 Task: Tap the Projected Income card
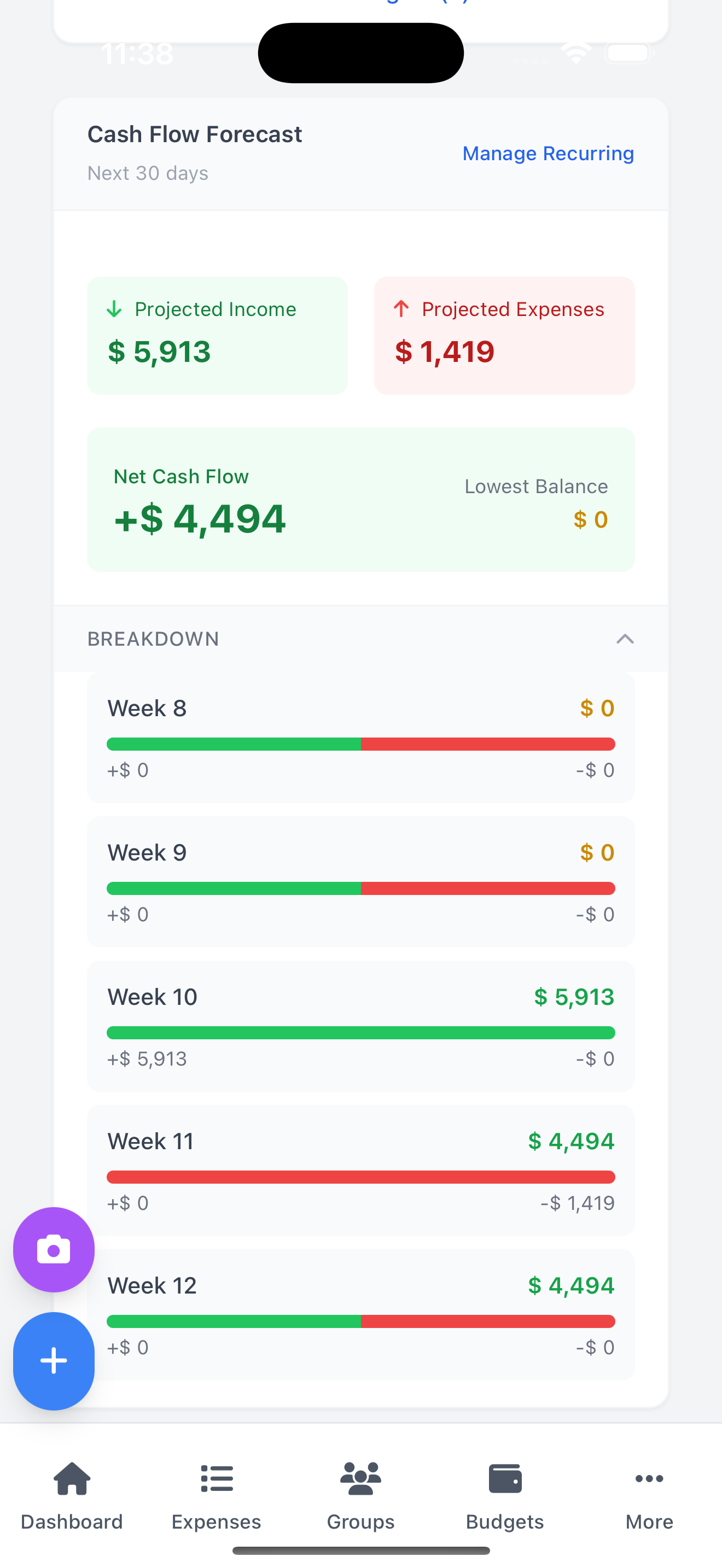[x=217, y=335]
